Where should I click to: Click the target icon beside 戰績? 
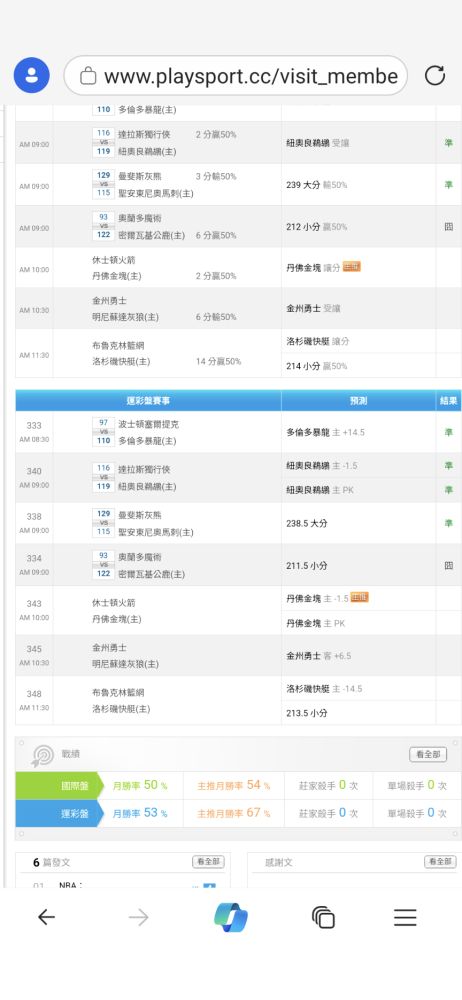[43, 755]
